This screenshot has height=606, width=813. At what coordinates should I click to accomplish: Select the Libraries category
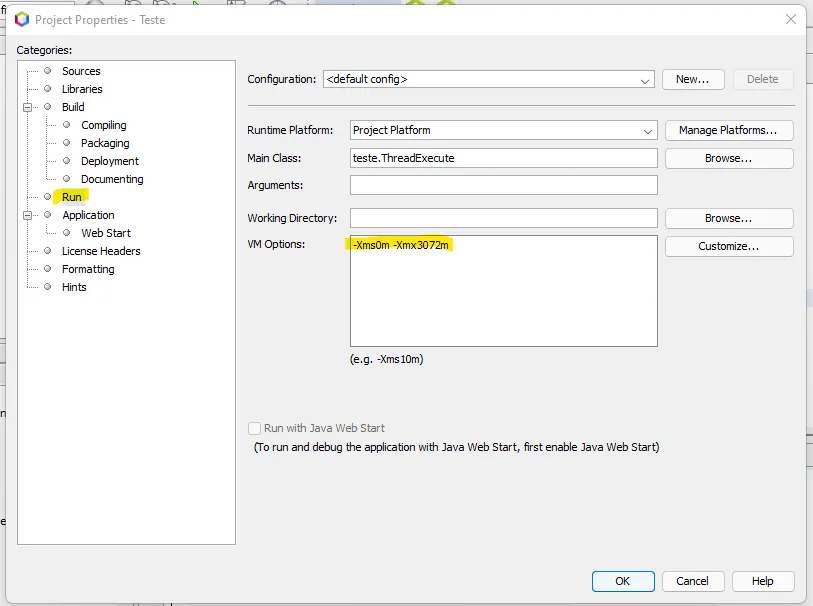pos(81,89)
